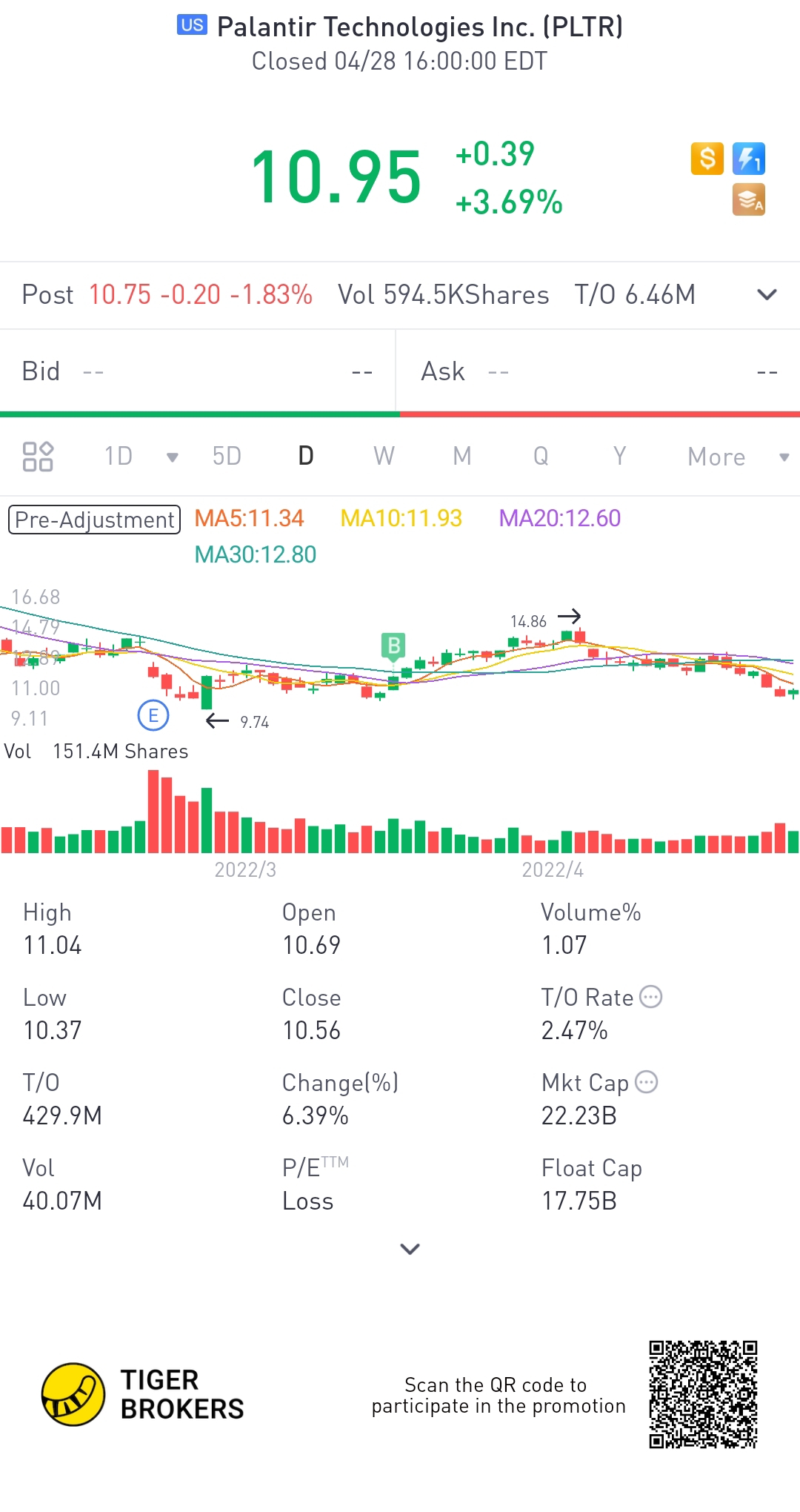This screenshot has height=1512, width=800.
Task: Tap the 2022/3 date axis label
Action: pos(245,869)
